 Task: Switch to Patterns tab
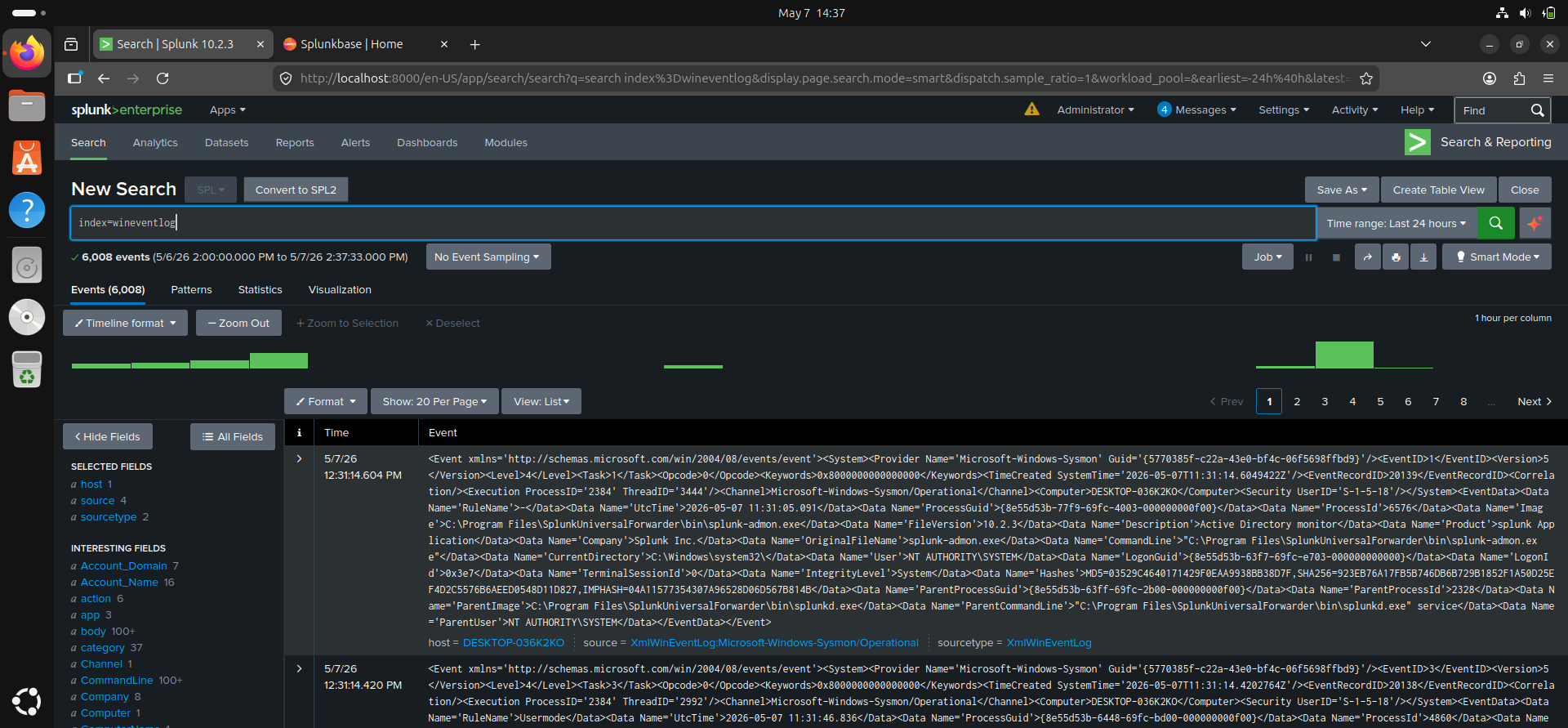(191, 290)
